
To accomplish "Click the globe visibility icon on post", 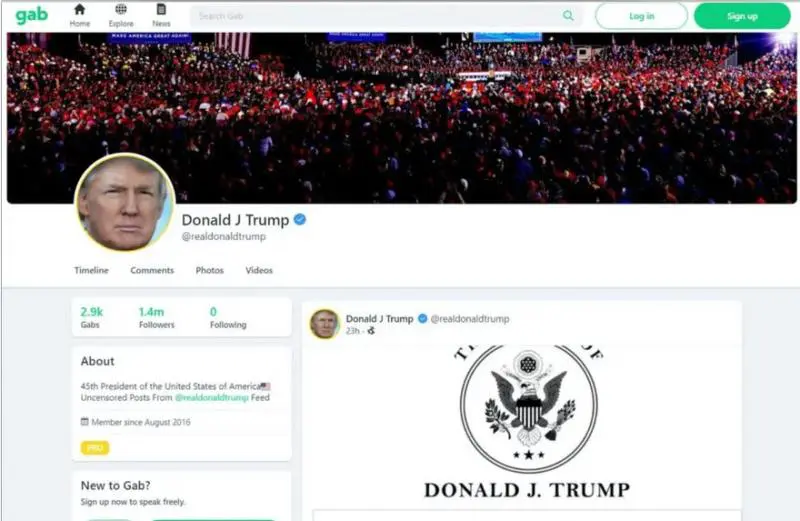I will click(x=371, y=331).
